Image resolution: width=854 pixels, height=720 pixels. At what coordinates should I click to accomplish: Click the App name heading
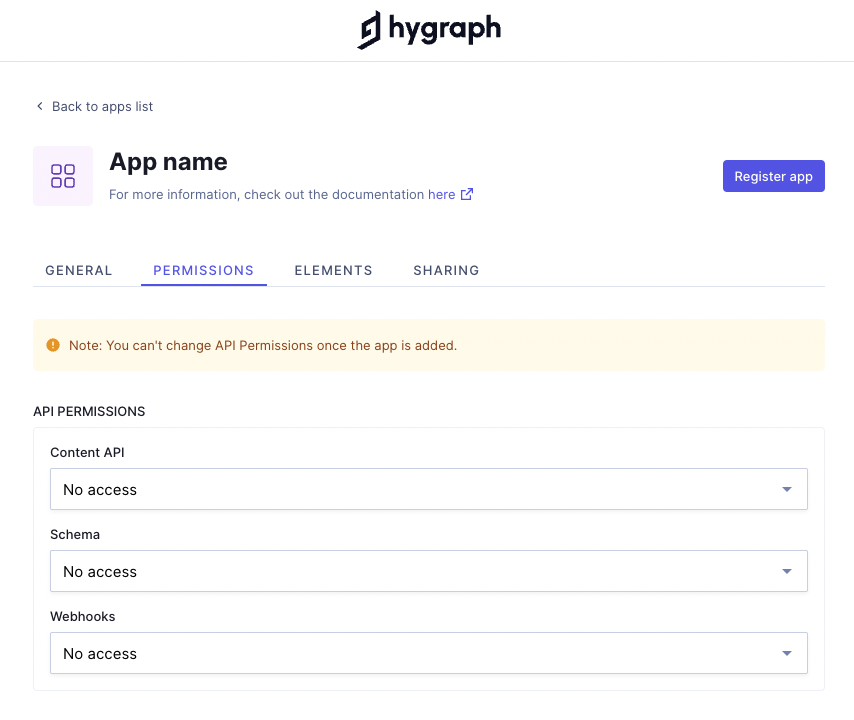tap(168, 162)
